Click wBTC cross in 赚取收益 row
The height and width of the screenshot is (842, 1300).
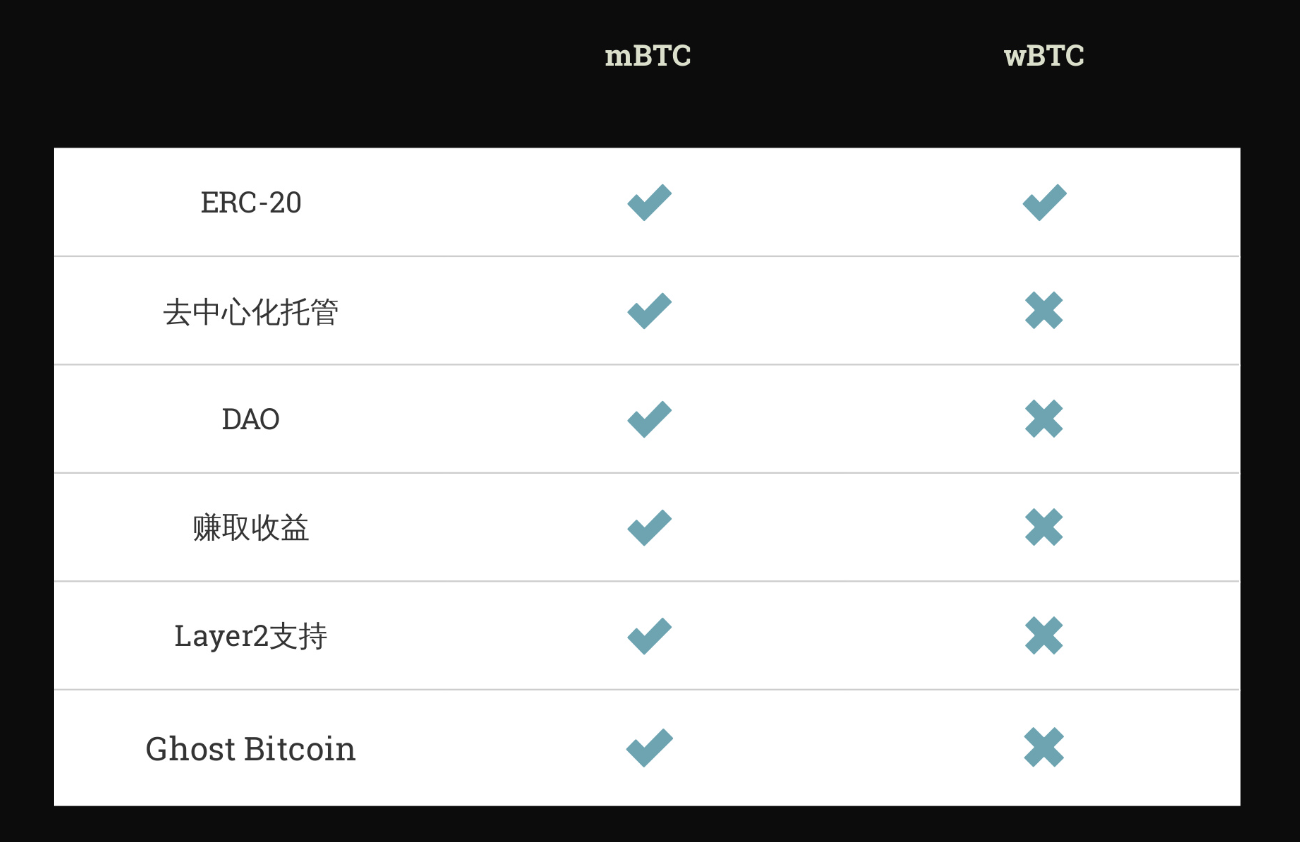pyautogui.click(x=1044, y=527)
